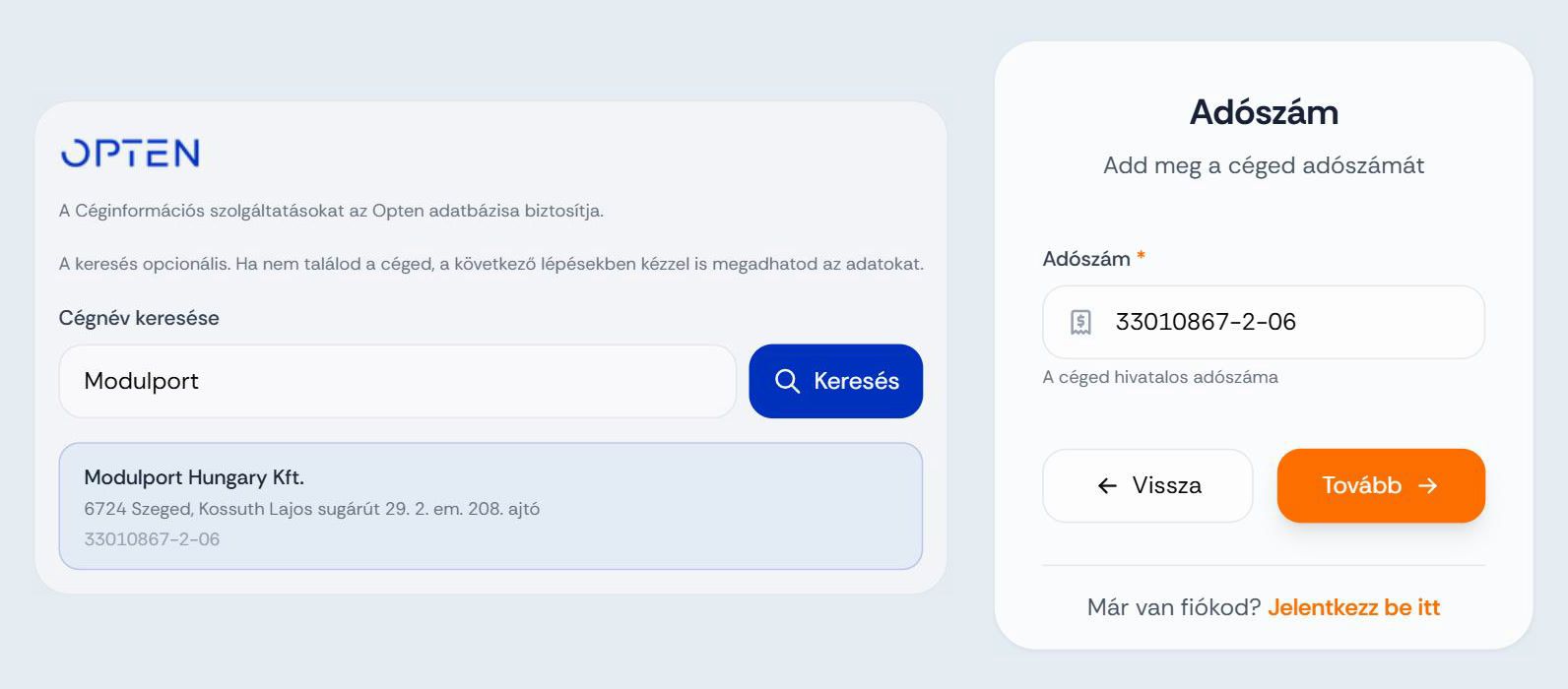Click the Keresés search button
The width and height of the screenshot is (1568, 689).
[x=835, y=381]
